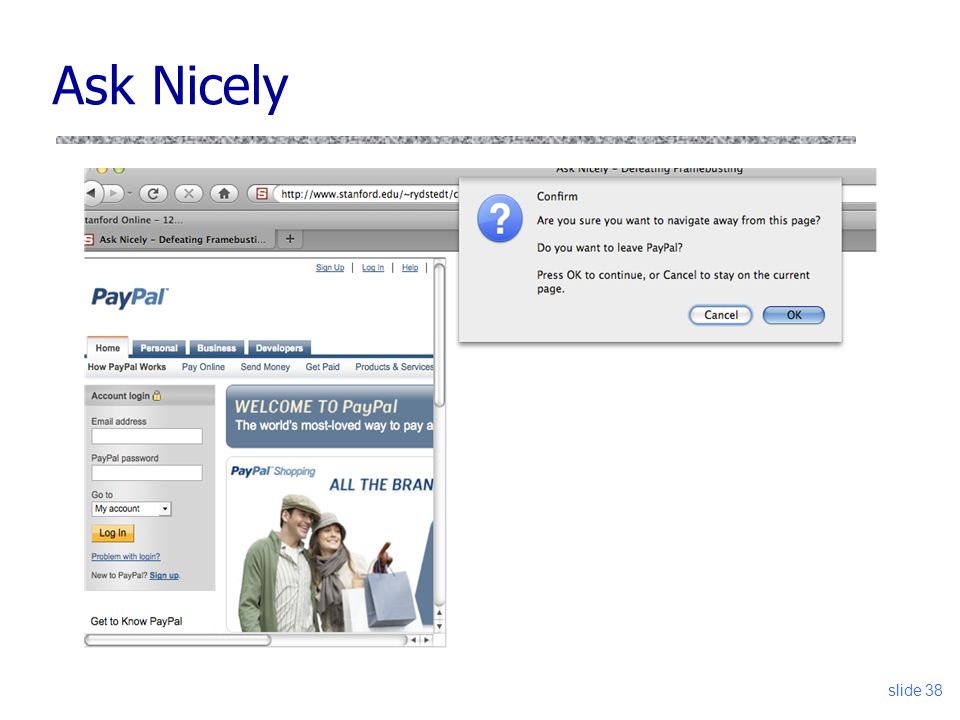Click the padlock icon beside Account login
The height and width of the screenshot is (720, 960).
[157, 396]
